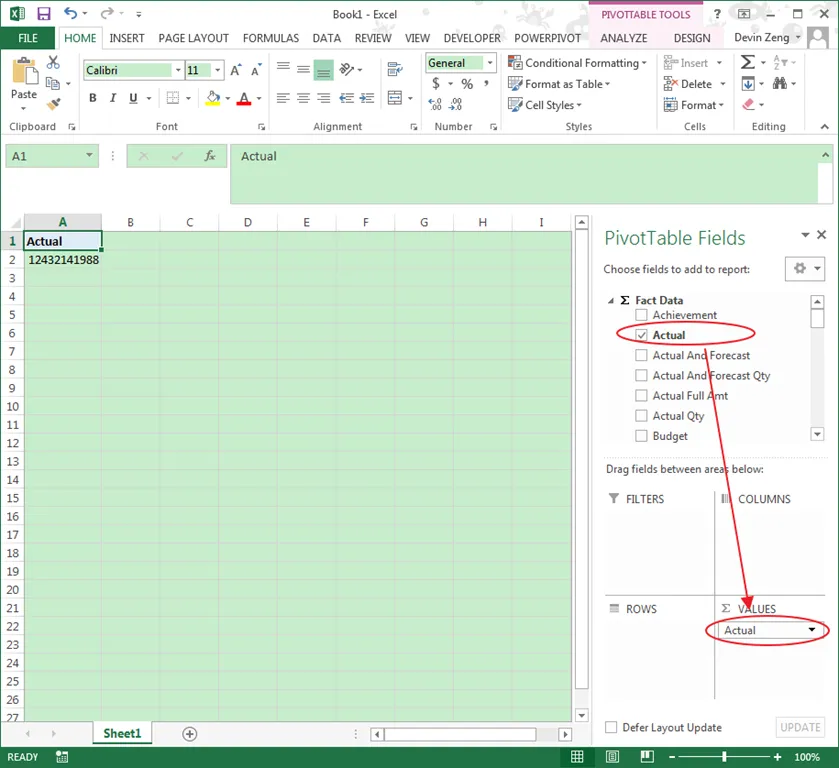Image resolution: width=839 pixels, height=768 pixels.
Task: Switch to the FORMULAS tab
Action: [x=271, y=38]
